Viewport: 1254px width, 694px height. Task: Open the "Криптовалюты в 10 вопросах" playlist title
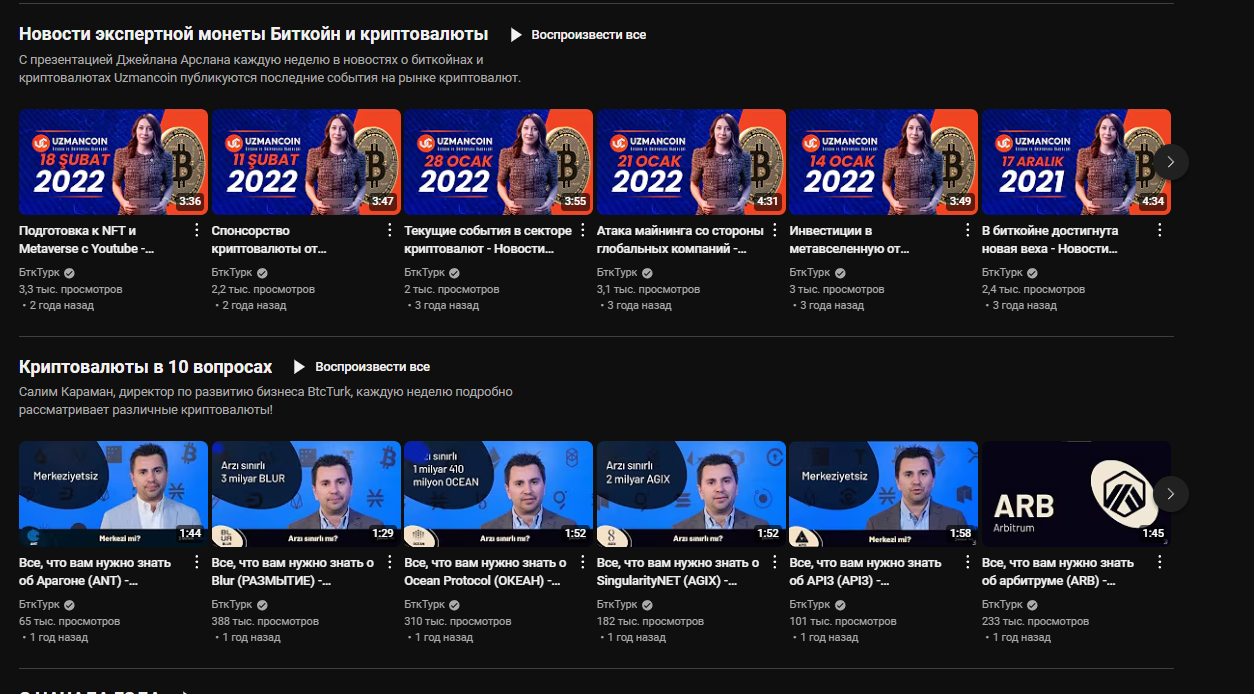click(x=146, y=367)
